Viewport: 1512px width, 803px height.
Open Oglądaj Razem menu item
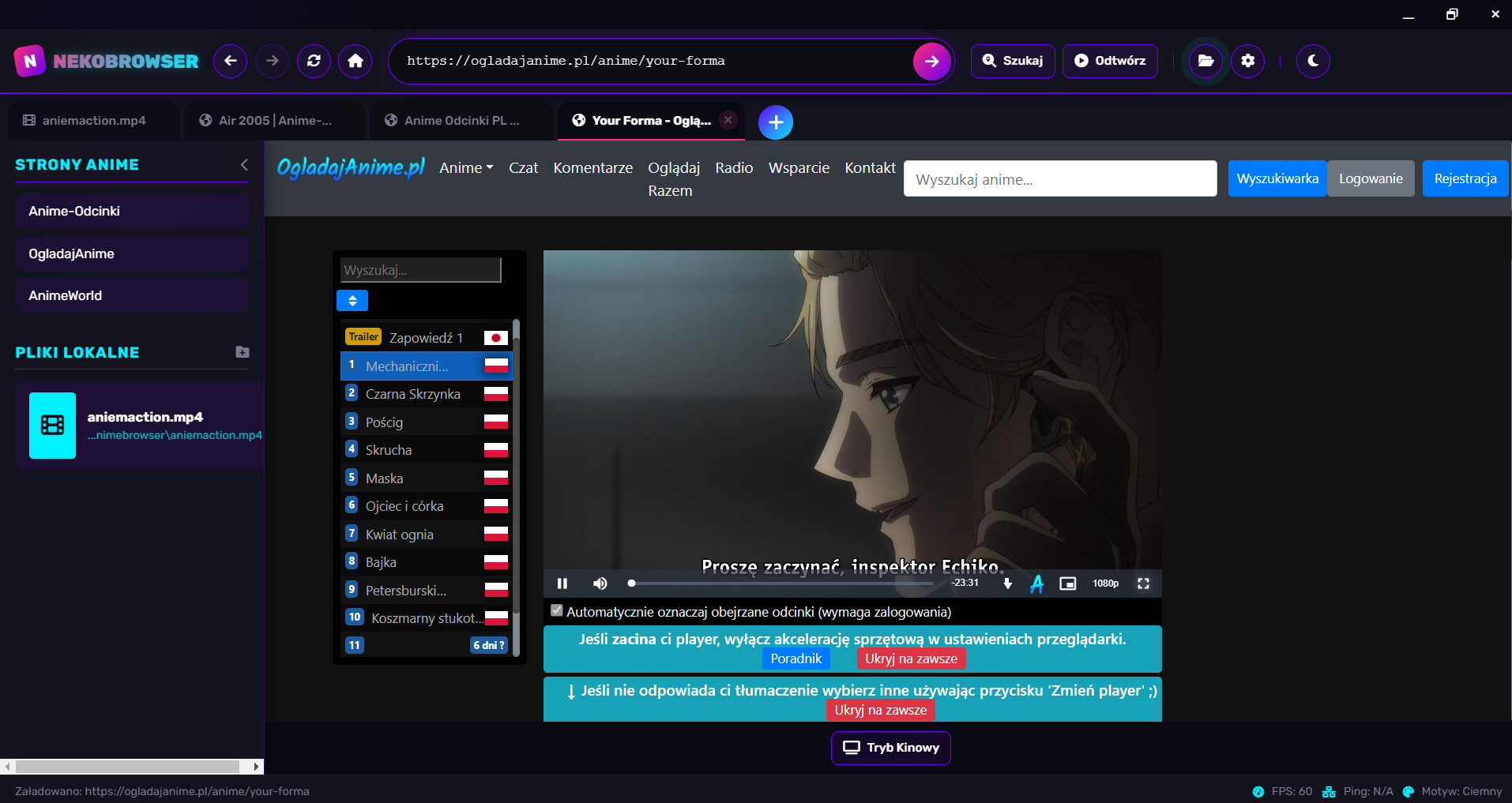674,179
